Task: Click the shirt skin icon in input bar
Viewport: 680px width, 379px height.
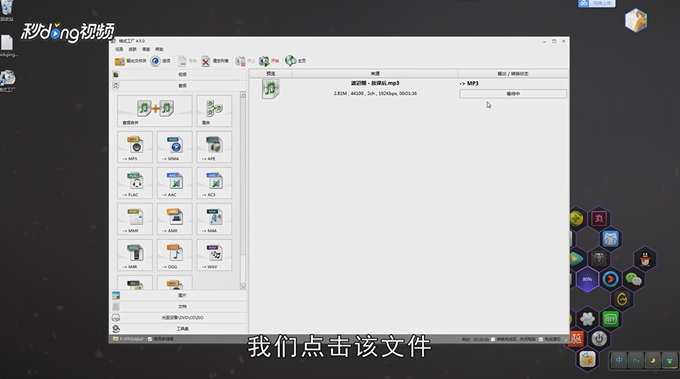Action: point(670,360)
